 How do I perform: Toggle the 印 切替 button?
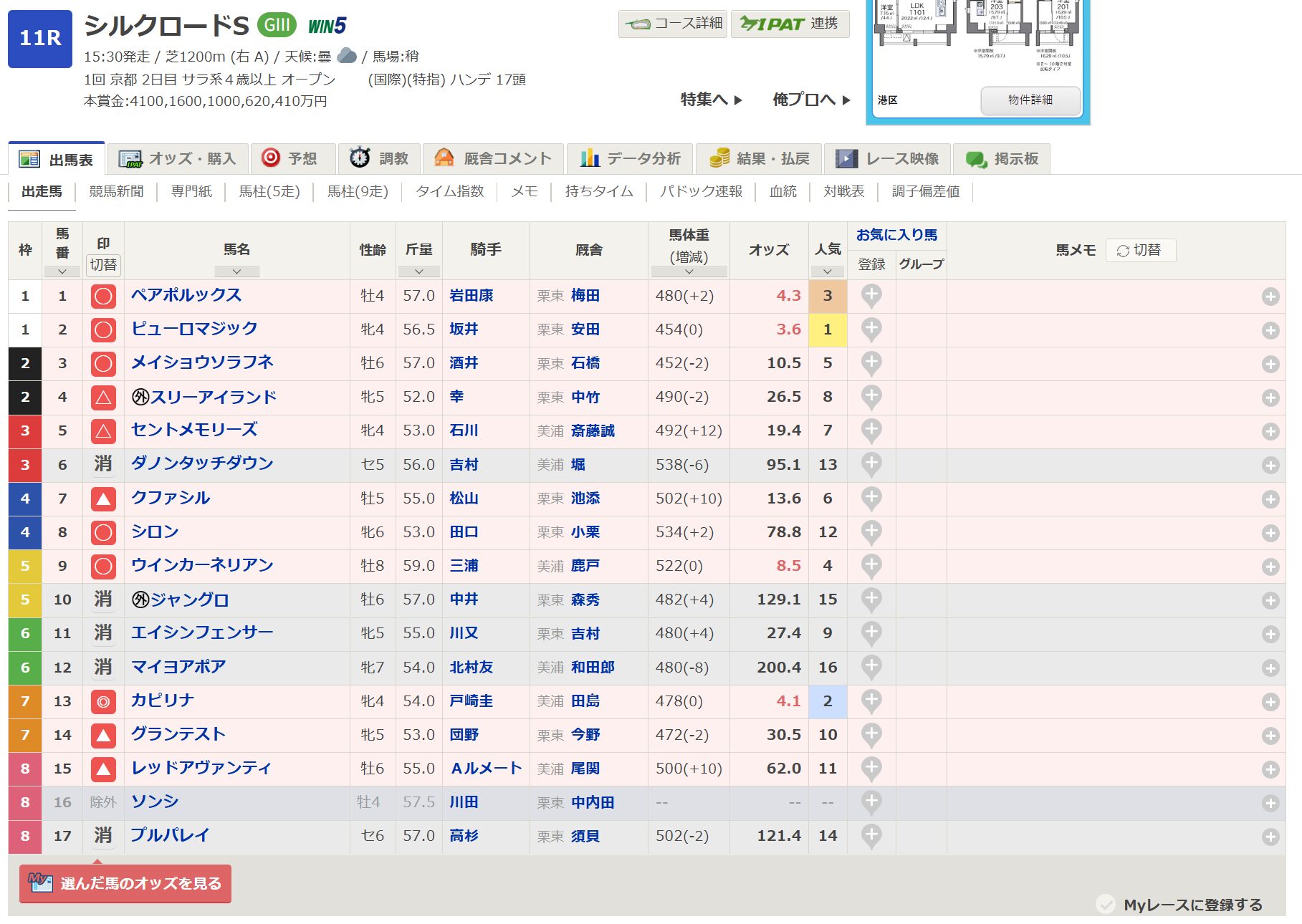[x=103, y=265]
